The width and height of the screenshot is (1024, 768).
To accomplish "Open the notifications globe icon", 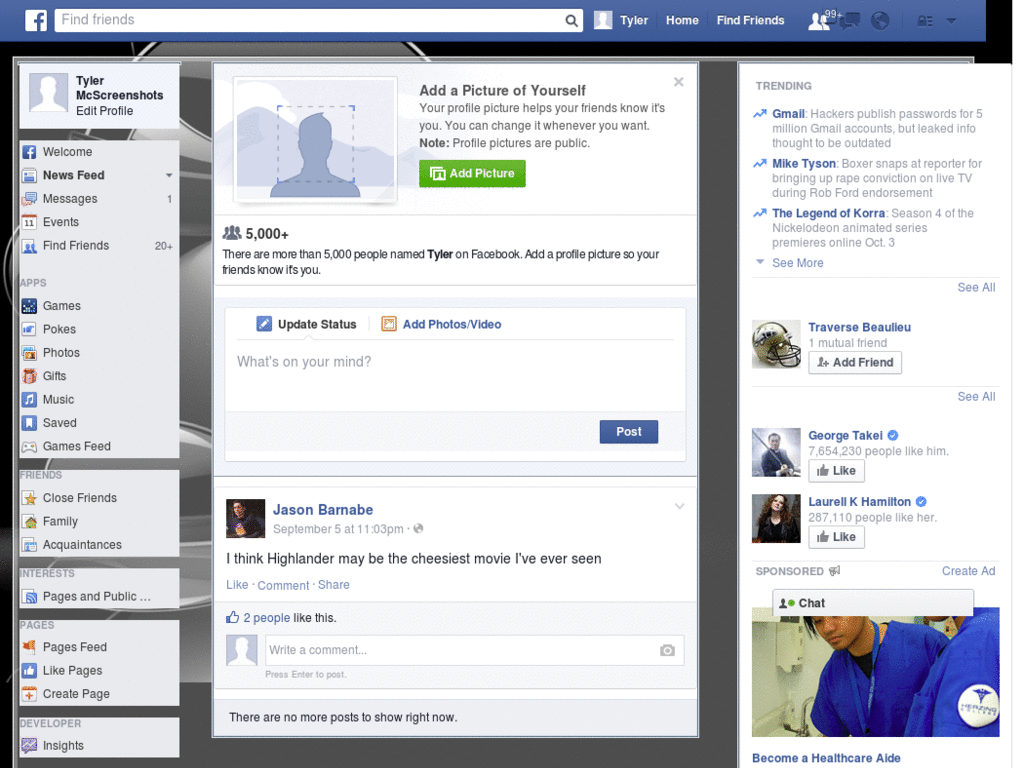I will [x=879, y=20].
